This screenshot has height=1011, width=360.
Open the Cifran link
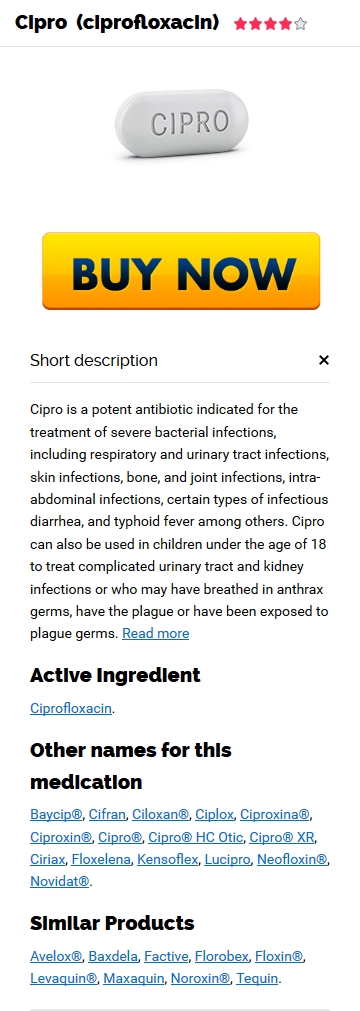[107, 814]
